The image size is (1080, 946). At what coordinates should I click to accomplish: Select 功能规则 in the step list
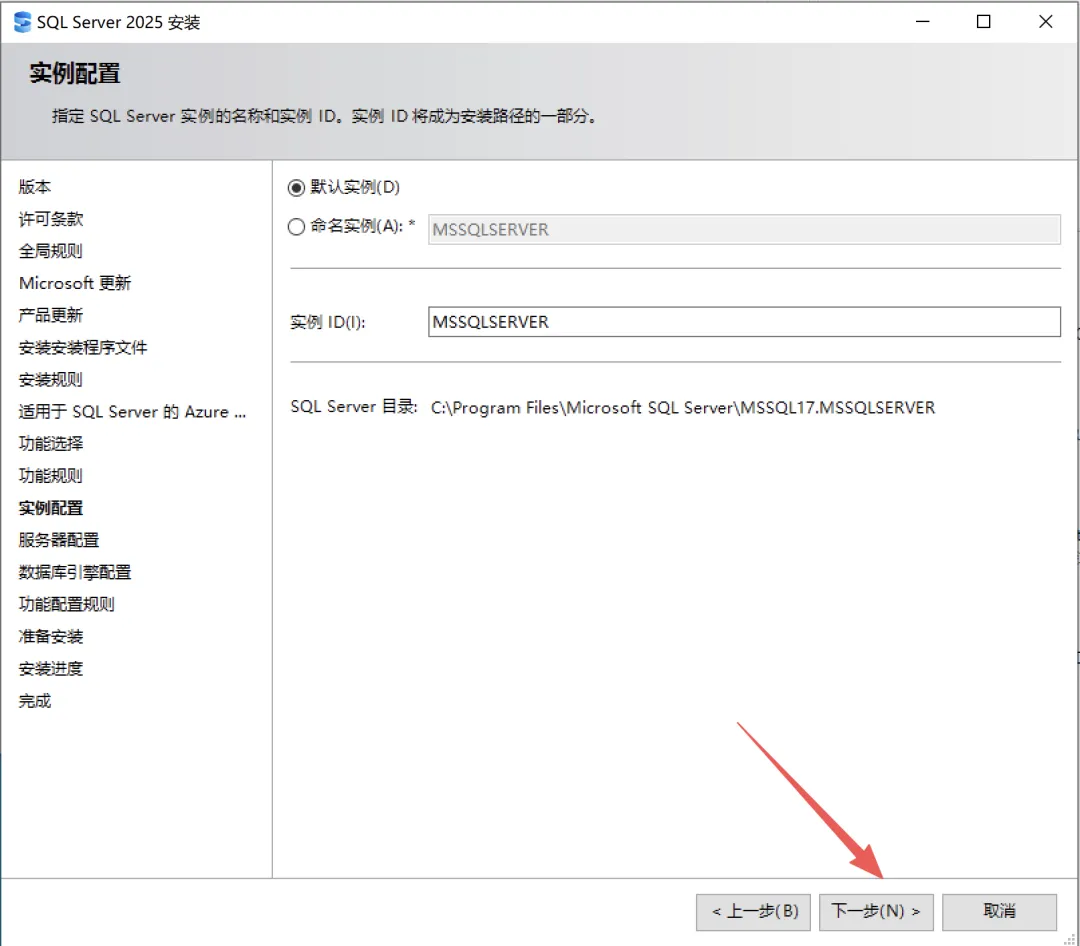pyautogui.click(x=51, y=476)
